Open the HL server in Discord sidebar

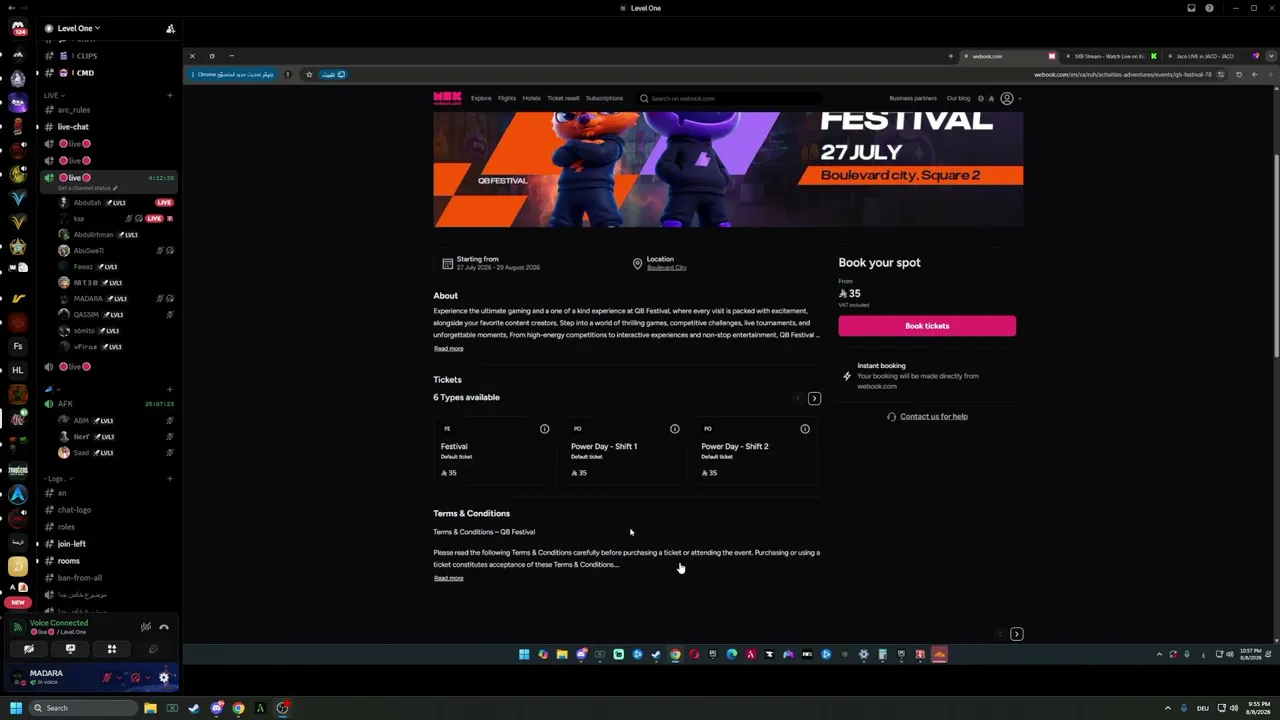(x=18, y=370)
